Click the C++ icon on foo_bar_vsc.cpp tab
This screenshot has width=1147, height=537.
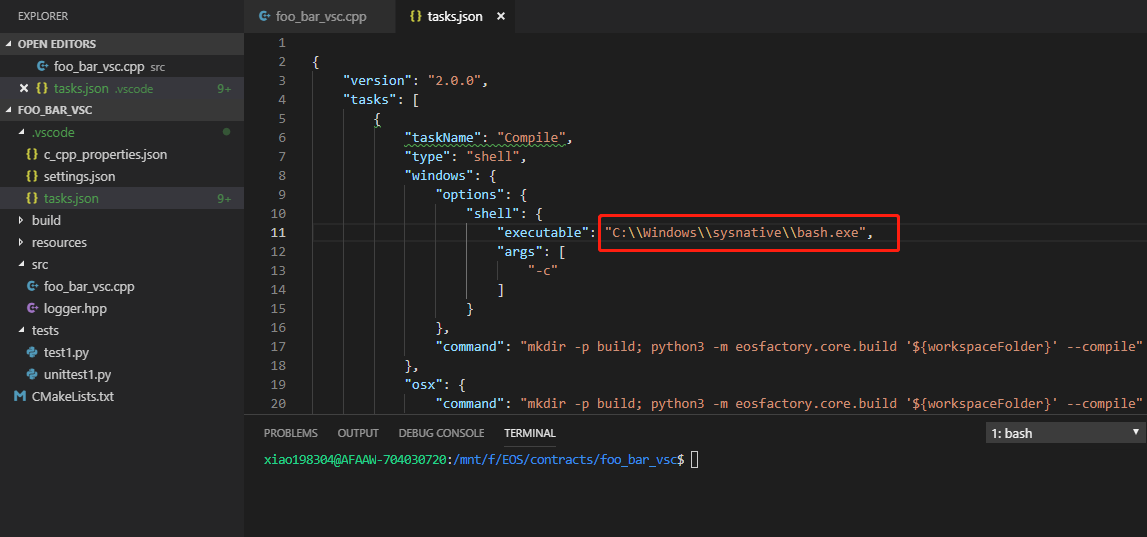click(x=265, y=16)
